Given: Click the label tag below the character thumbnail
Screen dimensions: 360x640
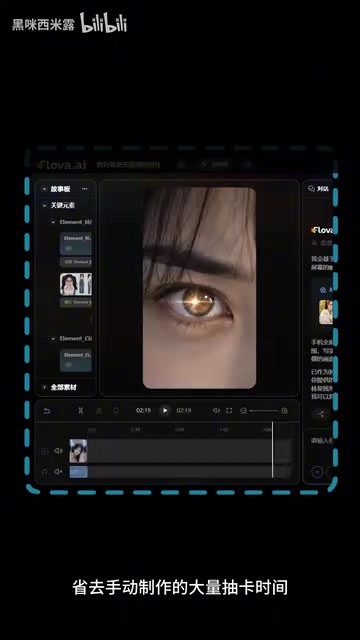Looking at the screenshot, I should point(76,302).
